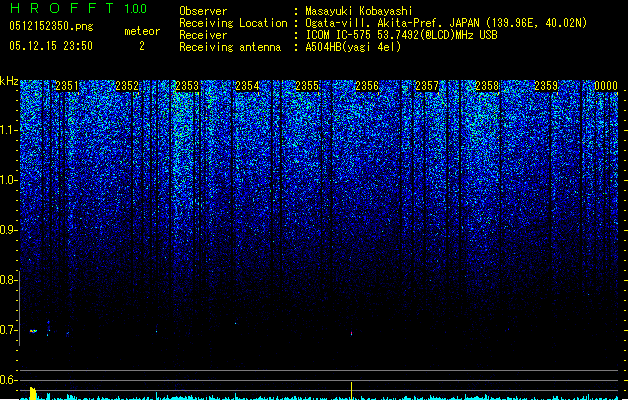
Task: Click the 0.9 kHz axis label
Action: point(8,230)
